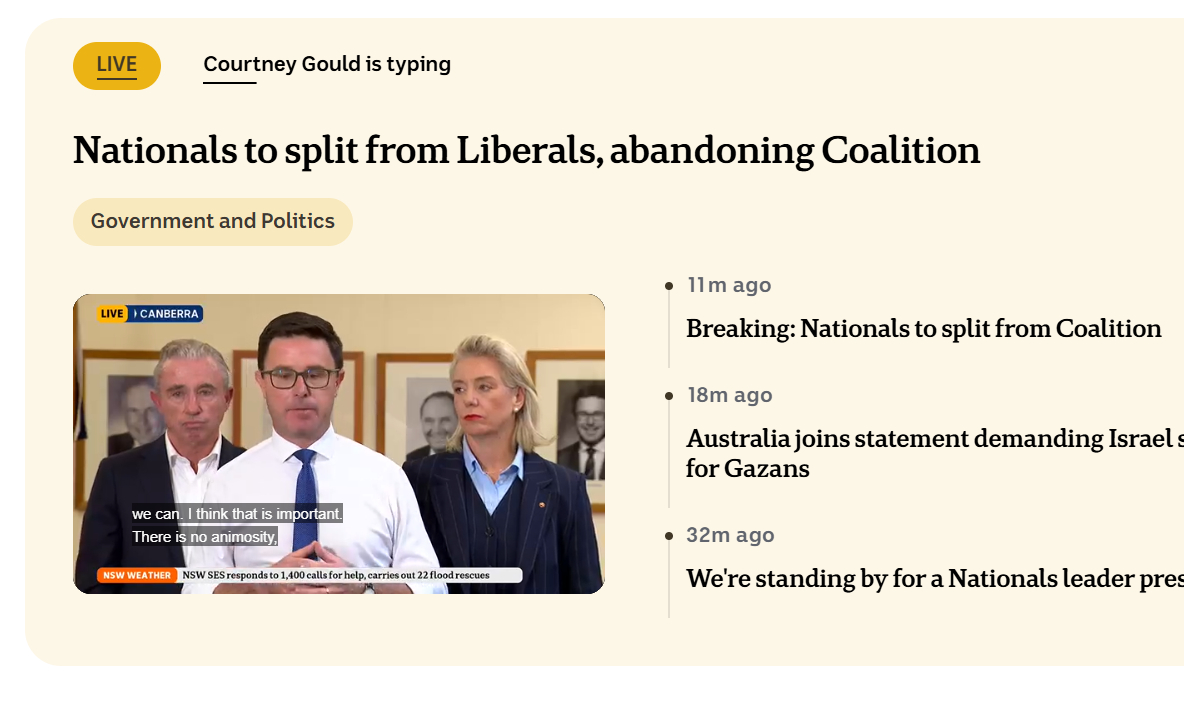1184x704 pixels.
Task: Click the CANBERRA location label in the video
Action: click(x=168, y=314)
